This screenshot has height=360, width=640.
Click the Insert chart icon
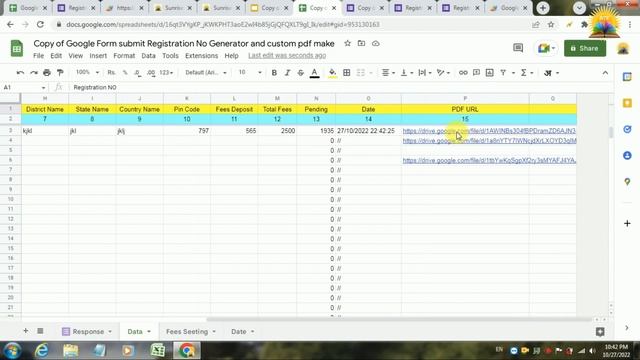(489, 73)
